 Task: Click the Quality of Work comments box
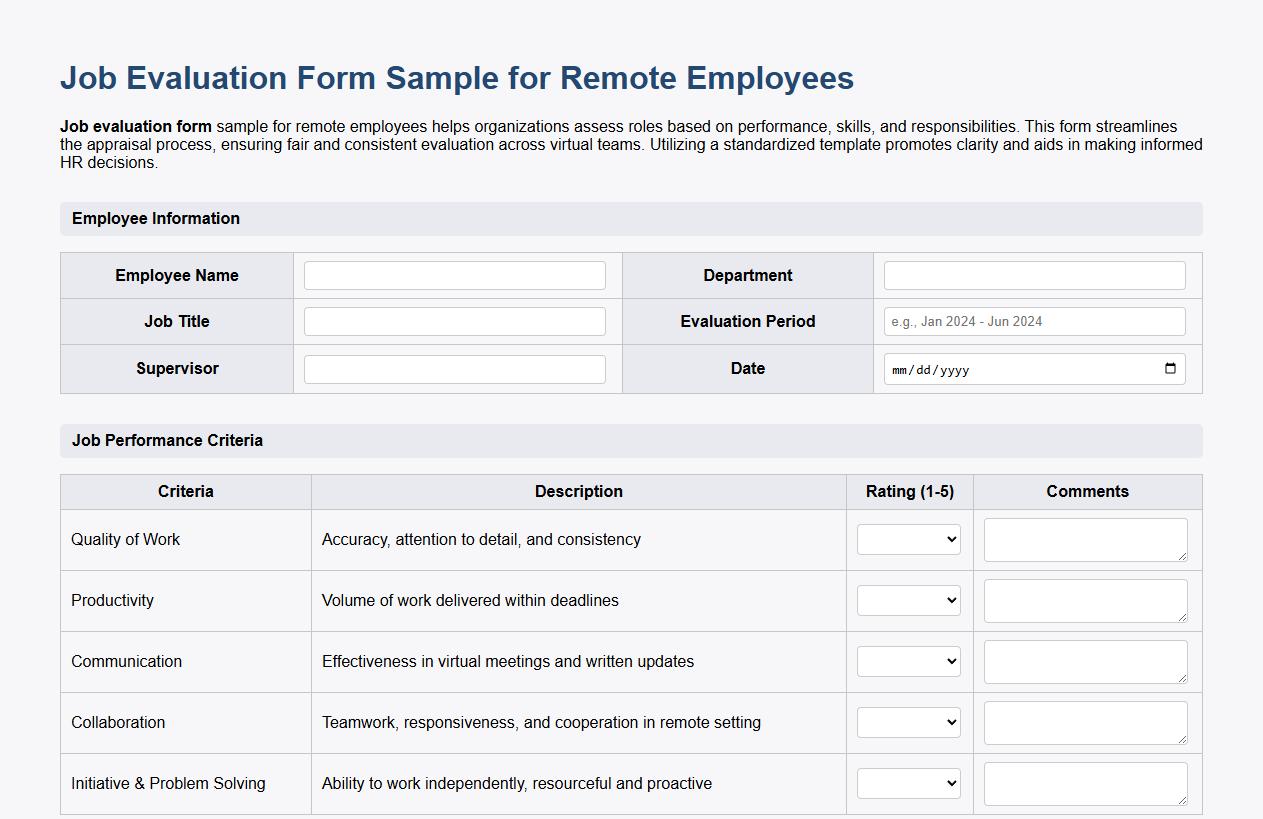[x=1085, y=539]
